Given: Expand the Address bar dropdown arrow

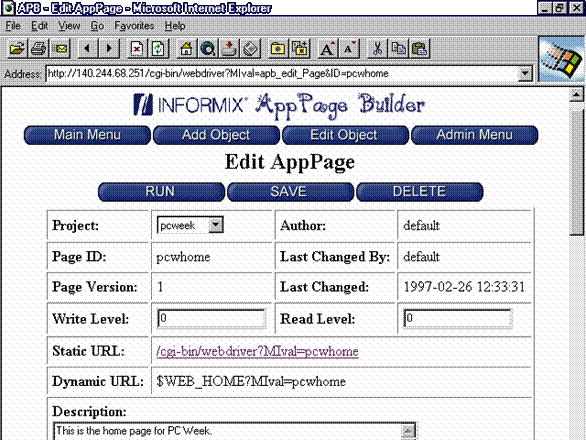Looking at the screenshot, I should 525,73.
